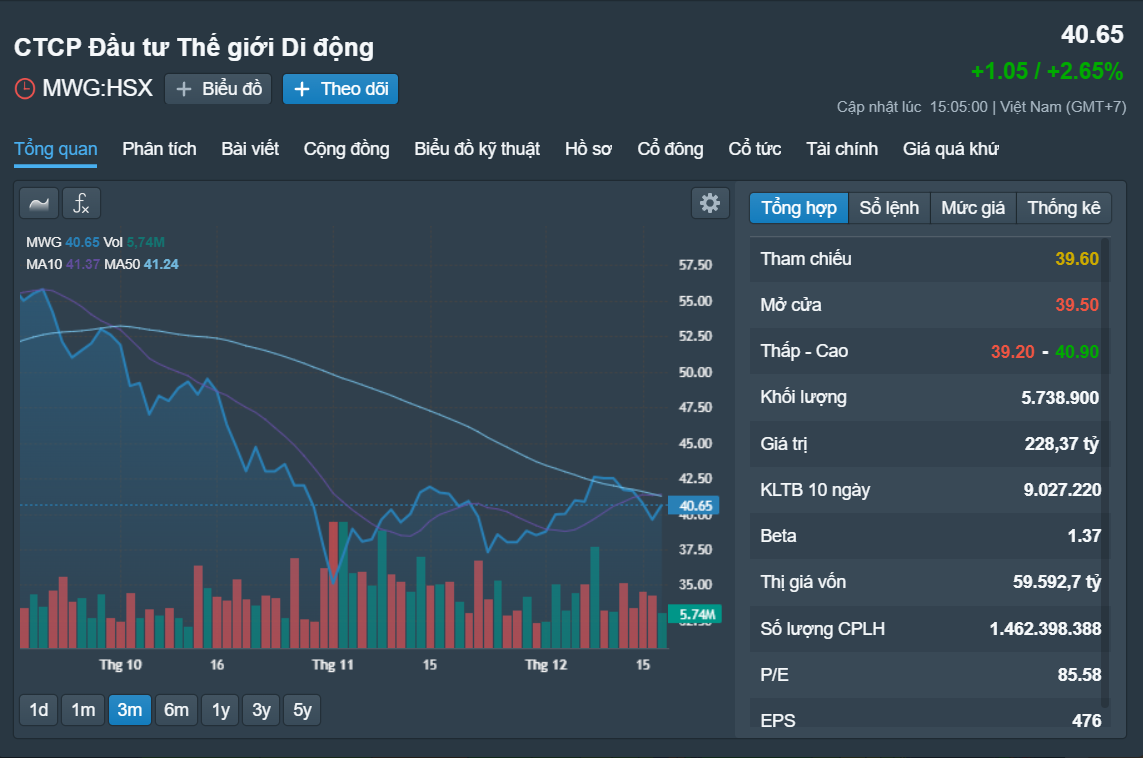
Task: Click the Biểu đồ add button
Action: 218,89
